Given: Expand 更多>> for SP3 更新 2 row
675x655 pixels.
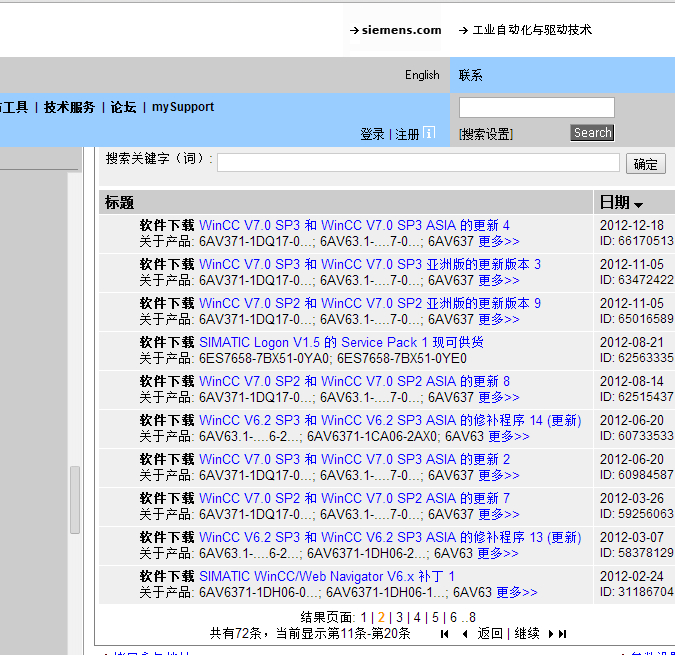Looking at the screenshot, I should point(499,476).
